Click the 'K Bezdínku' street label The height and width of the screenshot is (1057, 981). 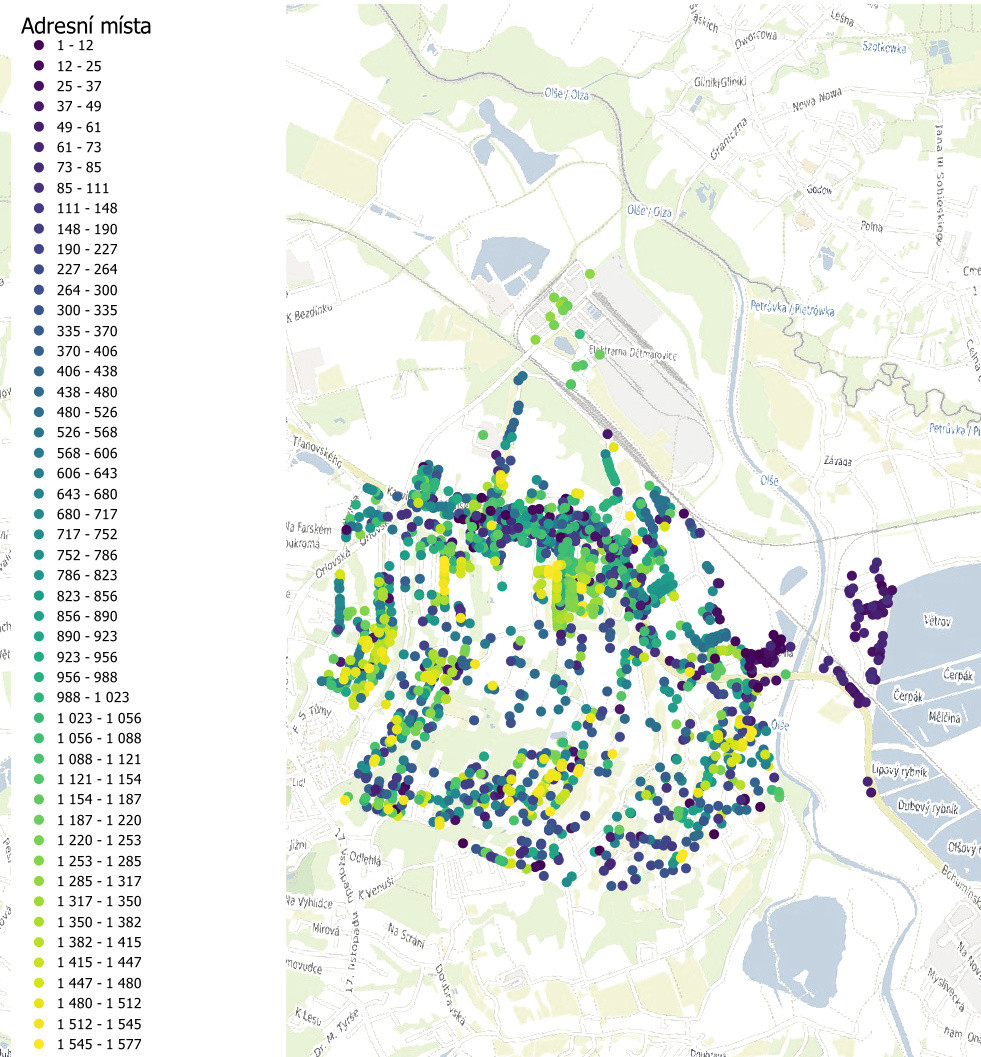pyautogui.click(x=309, y=312)
